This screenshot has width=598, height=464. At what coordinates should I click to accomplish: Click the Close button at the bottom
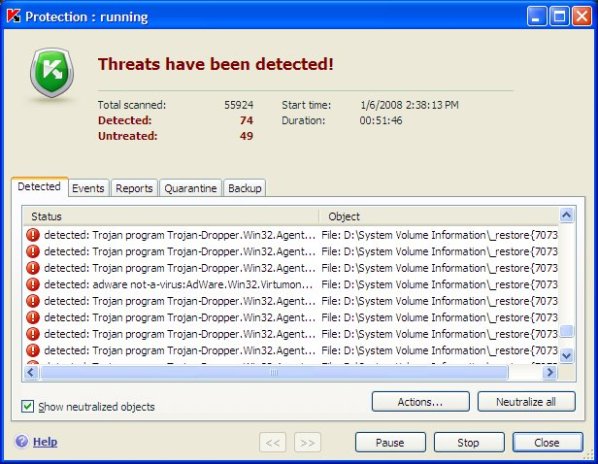coord(547,442)
